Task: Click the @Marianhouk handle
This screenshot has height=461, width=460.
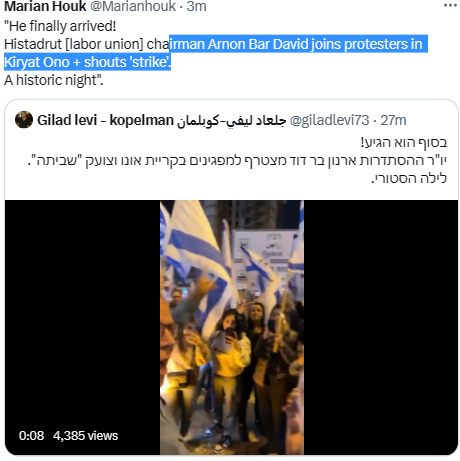Action: click(x=133, y=6)
